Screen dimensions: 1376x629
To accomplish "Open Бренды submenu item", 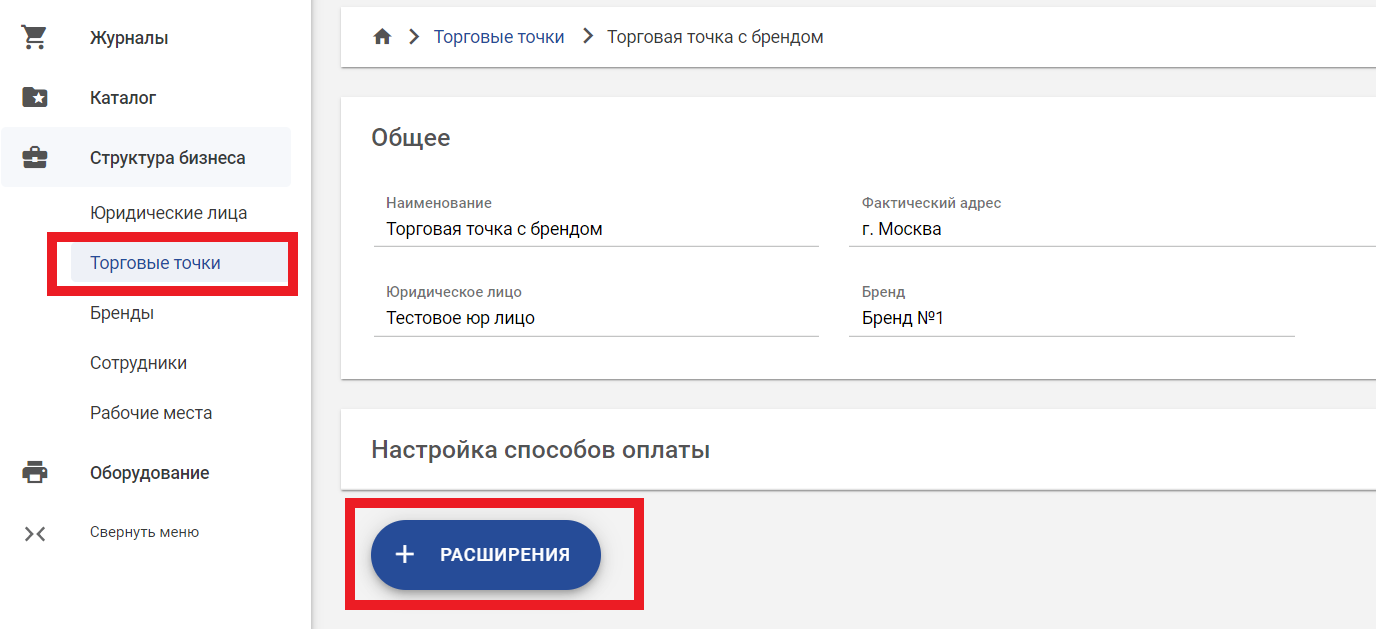I will pyautogui.click(x=122, y=313).
